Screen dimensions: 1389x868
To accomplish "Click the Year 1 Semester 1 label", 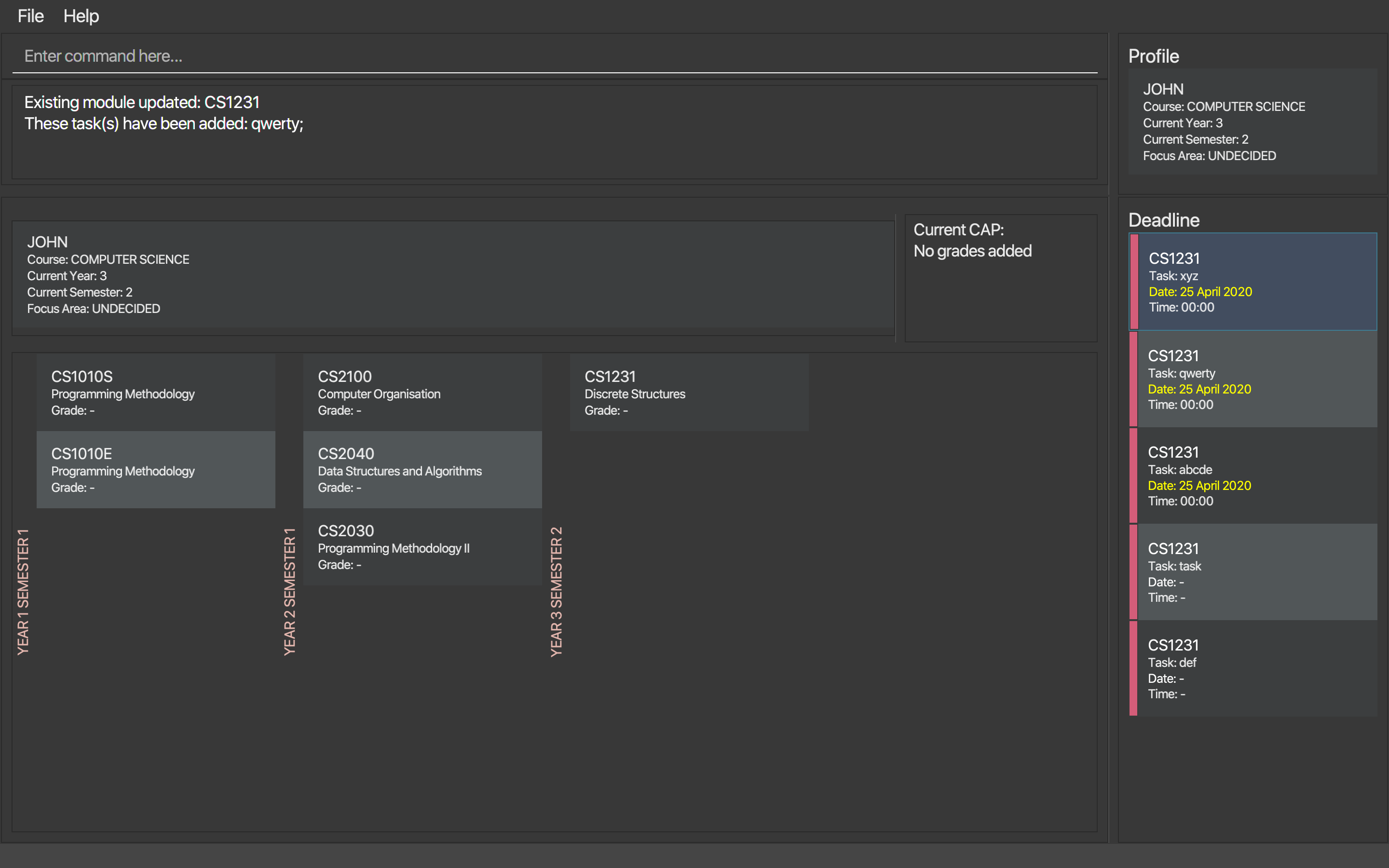I will pyautogui.click(x=23, y=591).
